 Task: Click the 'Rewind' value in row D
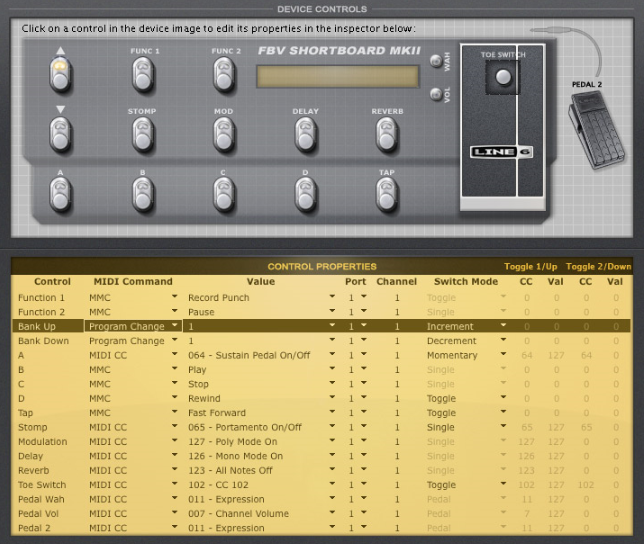[204, 398]
